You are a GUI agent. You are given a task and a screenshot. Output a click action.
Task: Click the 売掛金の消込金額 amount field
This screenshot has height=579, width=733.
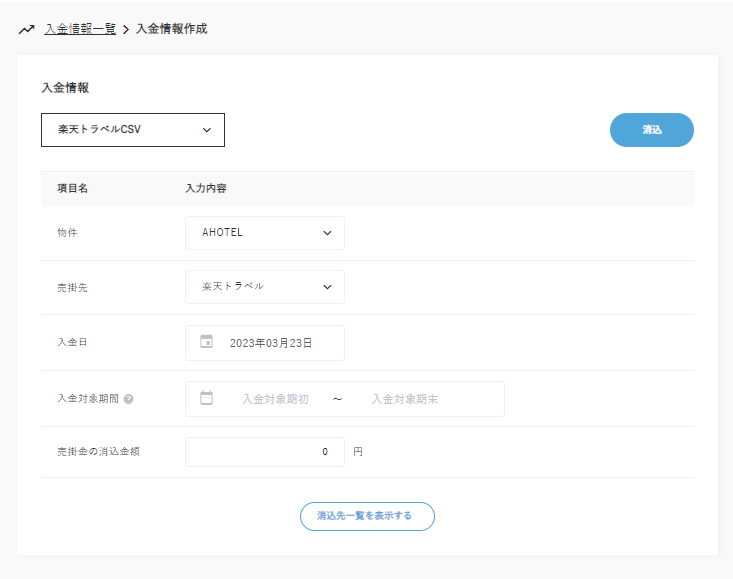pos(265,452)
